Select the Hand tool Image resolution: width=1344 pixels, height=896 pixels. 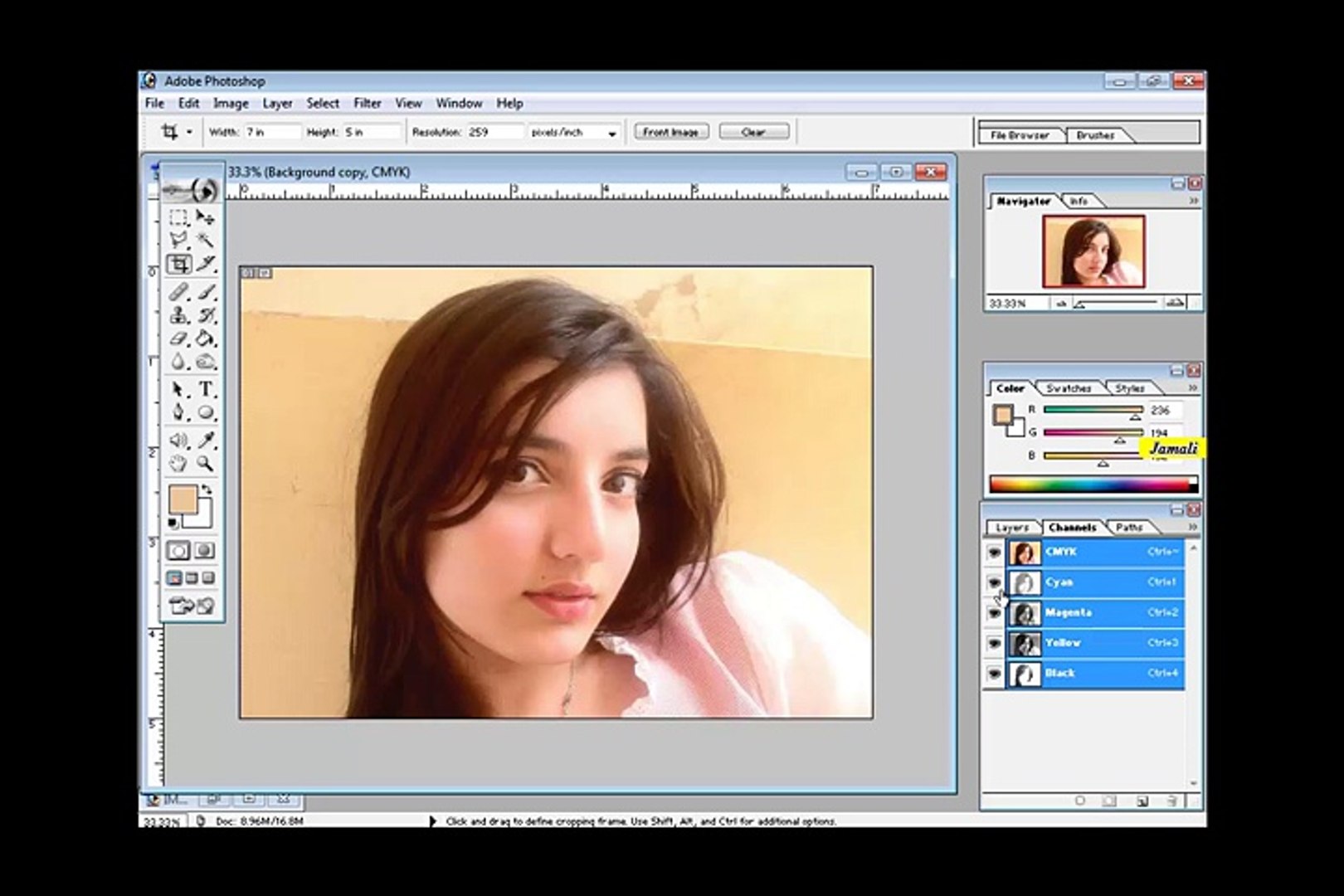178,465
